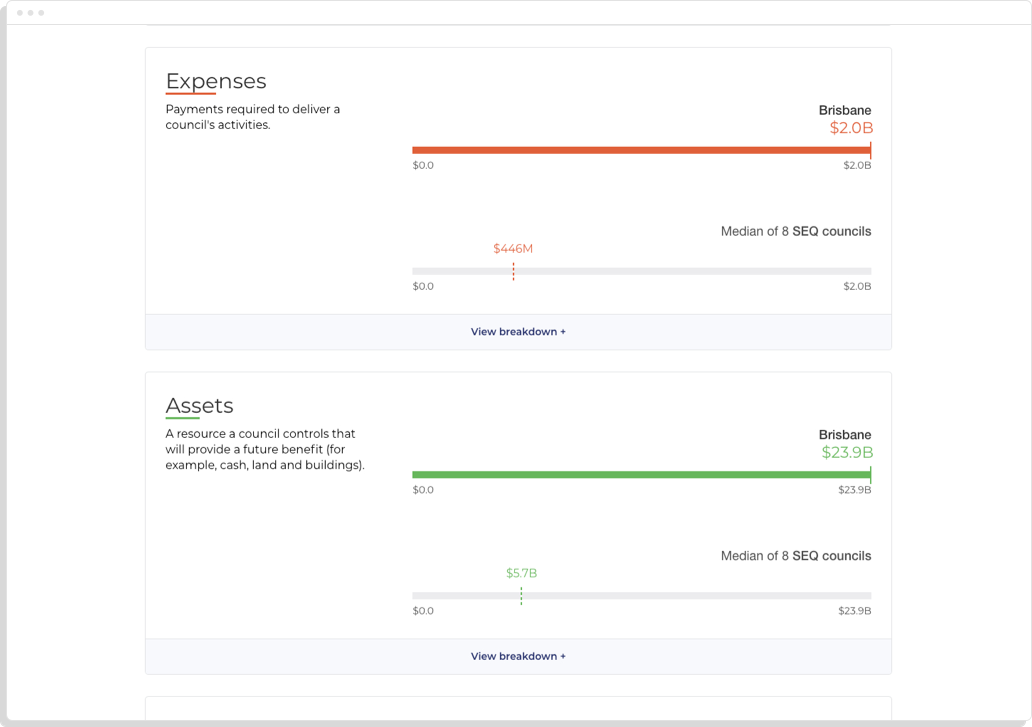This screenshot has width=1032, height=727.
Task: Click Median of 8 SEQ councils under Assets
Action: point(795,556)
